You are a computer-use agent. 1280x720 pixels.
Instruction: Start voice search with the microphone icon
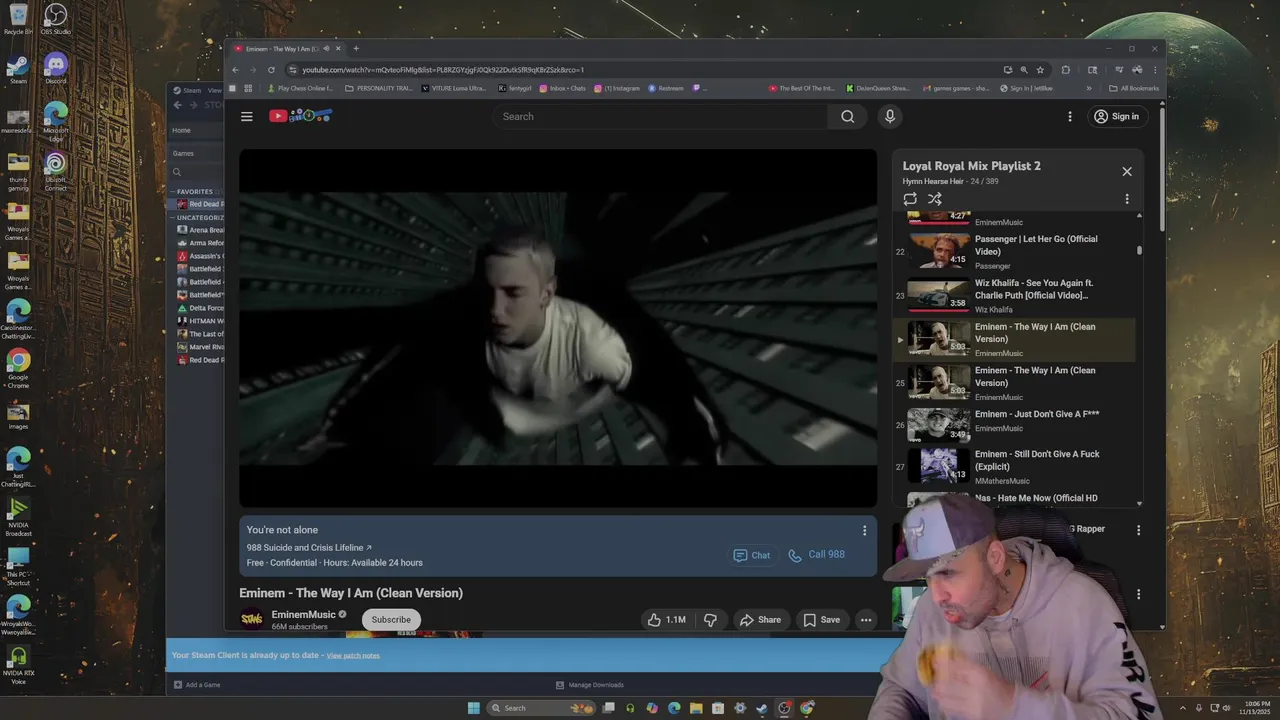tap(890, 116)
